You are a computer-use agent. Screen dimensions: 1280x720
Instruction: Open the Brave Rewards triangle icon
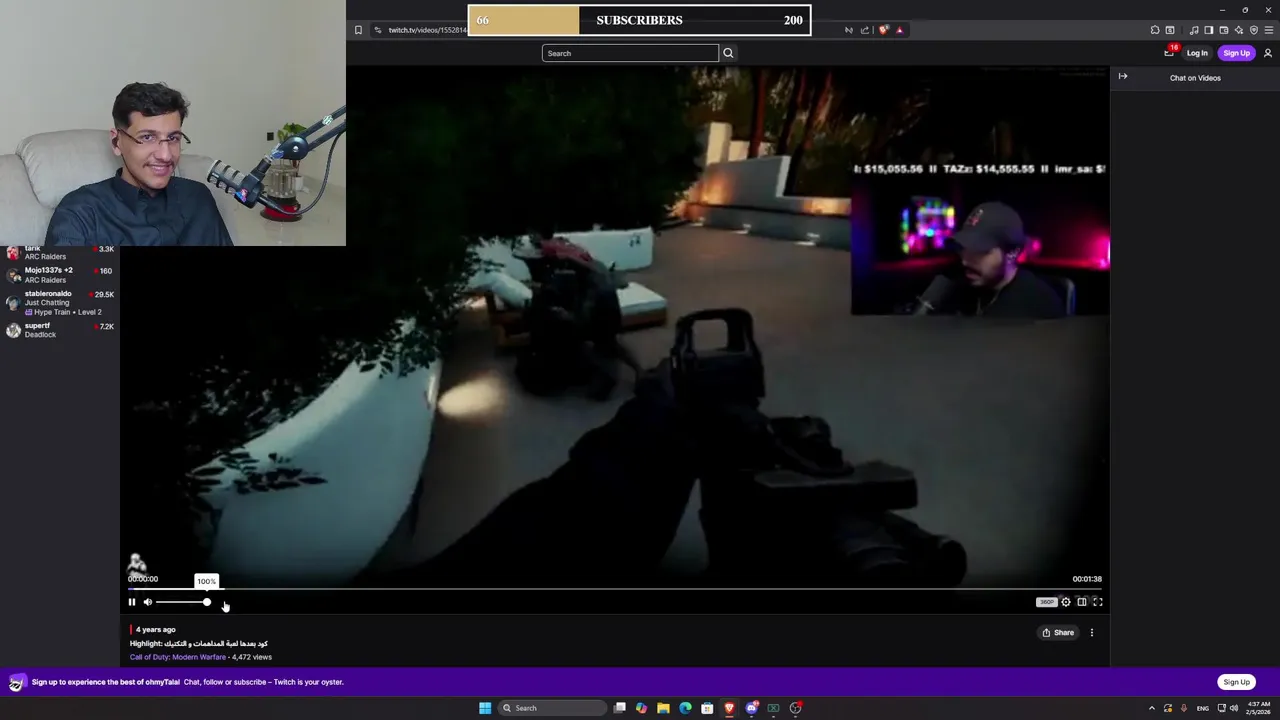click(899, 30)
